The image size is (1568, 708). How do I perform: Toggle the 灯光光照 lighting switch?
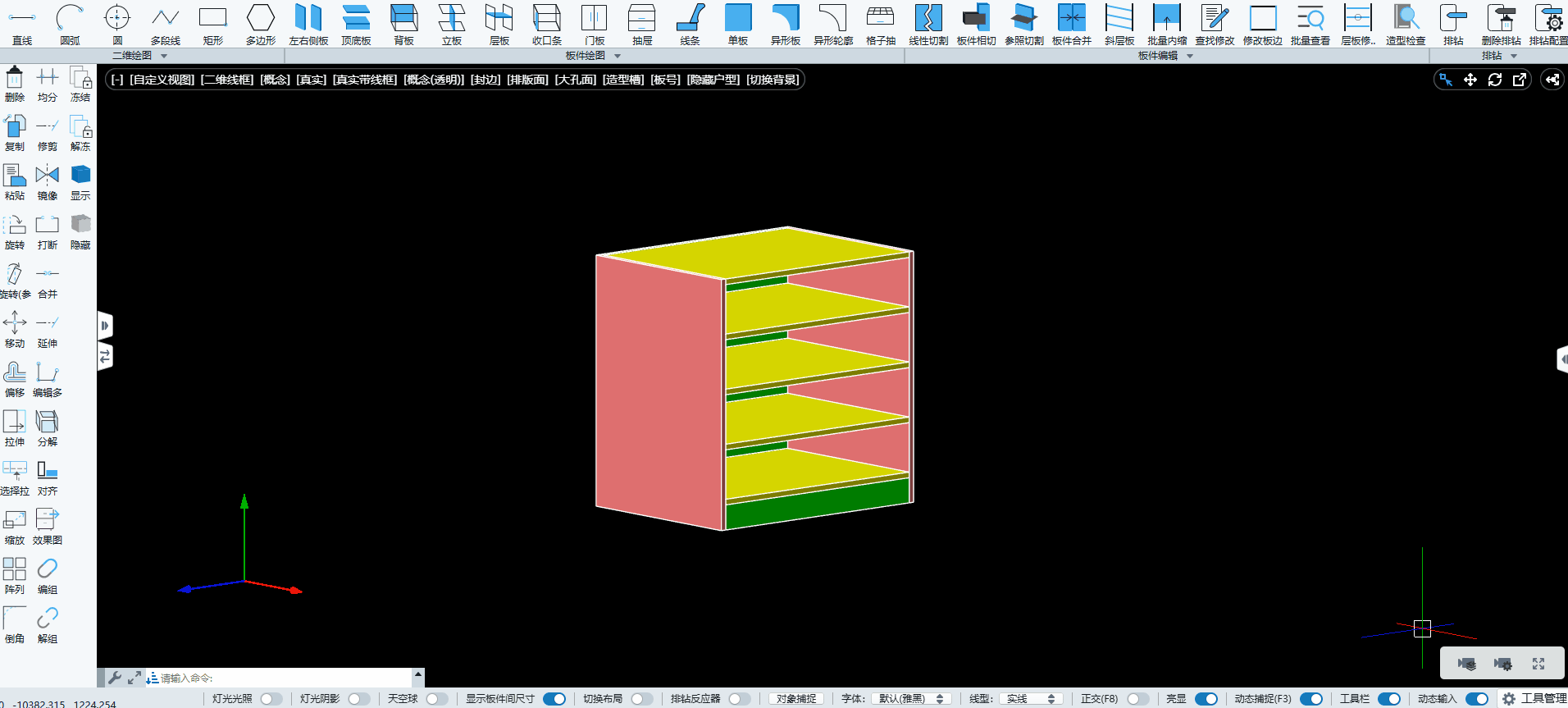[271, 699]
